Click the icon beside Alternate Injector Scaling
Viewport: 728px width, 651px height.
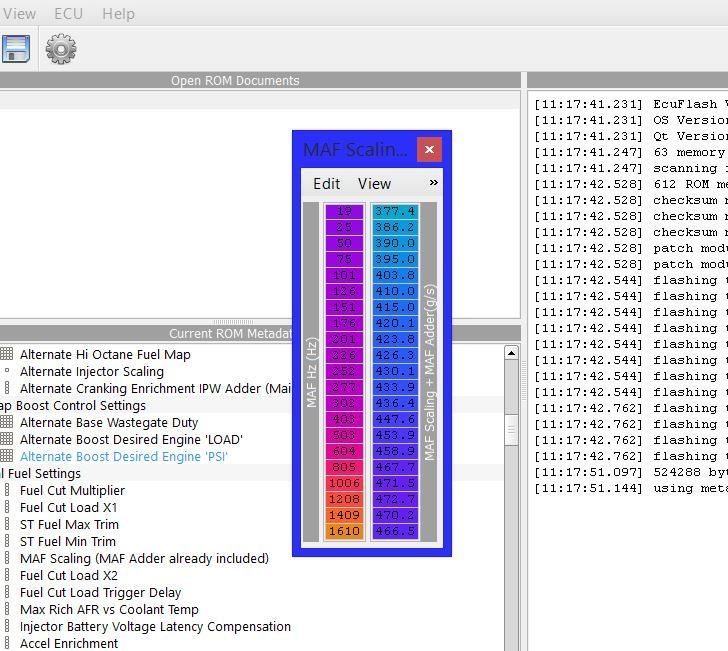tap(7, 371)
